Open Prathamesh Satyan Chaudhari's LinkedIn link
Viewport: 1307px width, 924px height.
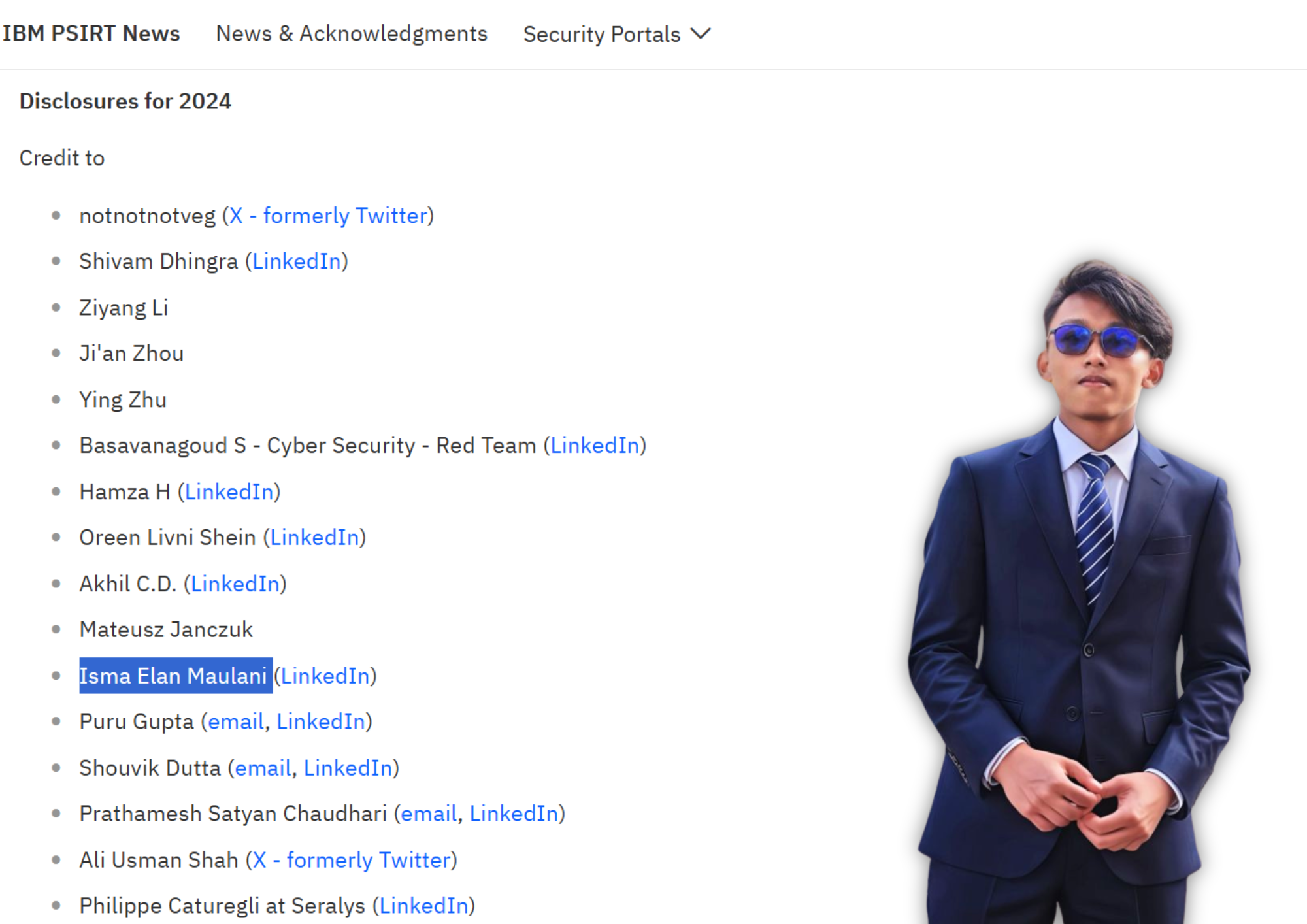coord(514,814)
